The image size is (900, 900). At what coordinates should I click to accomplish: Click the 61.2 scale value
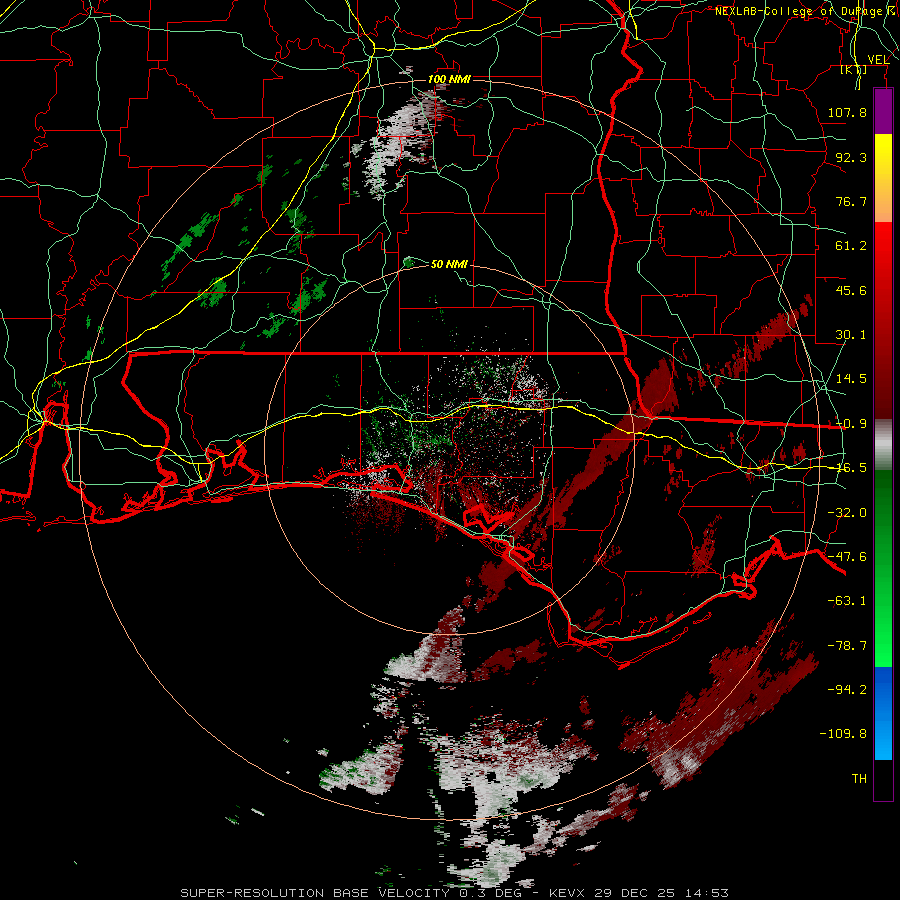click(851, 246)
